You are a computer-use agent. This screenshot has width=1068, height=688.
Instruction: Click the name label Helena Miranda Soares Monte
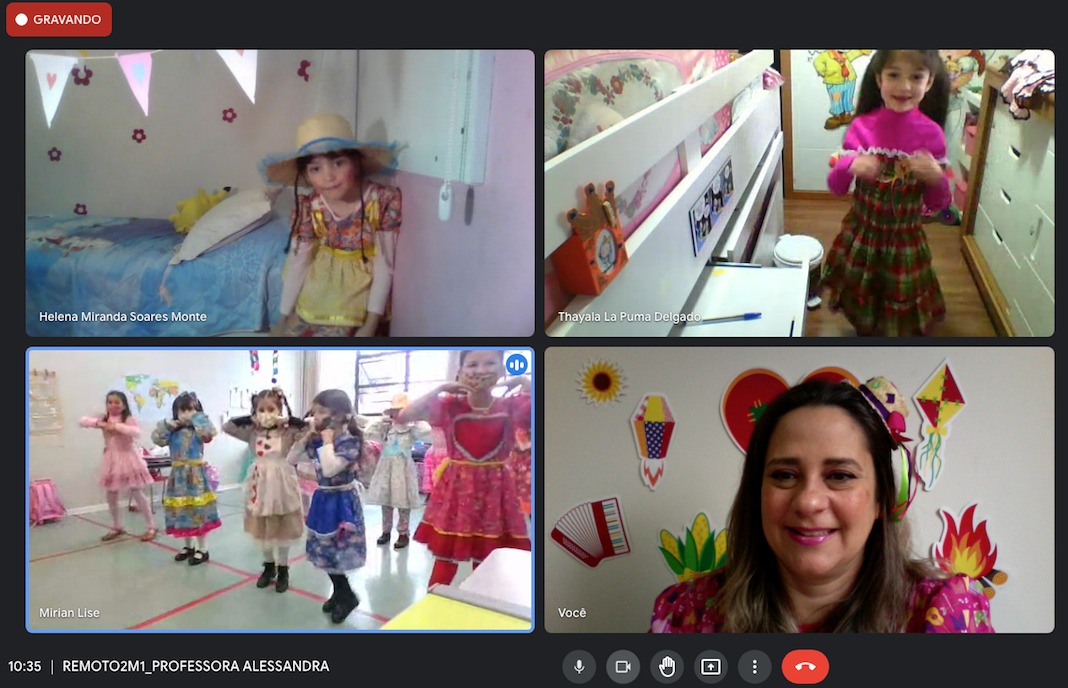tap(123, 317)
